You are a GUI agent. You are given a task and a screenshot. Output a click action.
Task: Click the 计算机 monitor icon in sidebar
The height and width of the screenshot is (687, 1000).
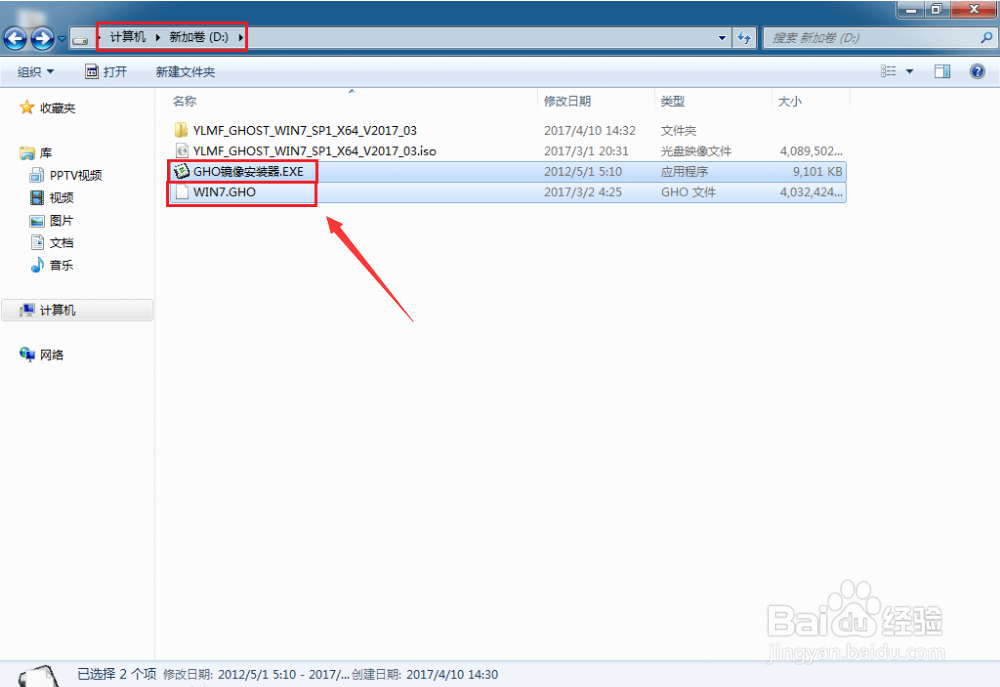pyautogui.click(x=27, y=310)
